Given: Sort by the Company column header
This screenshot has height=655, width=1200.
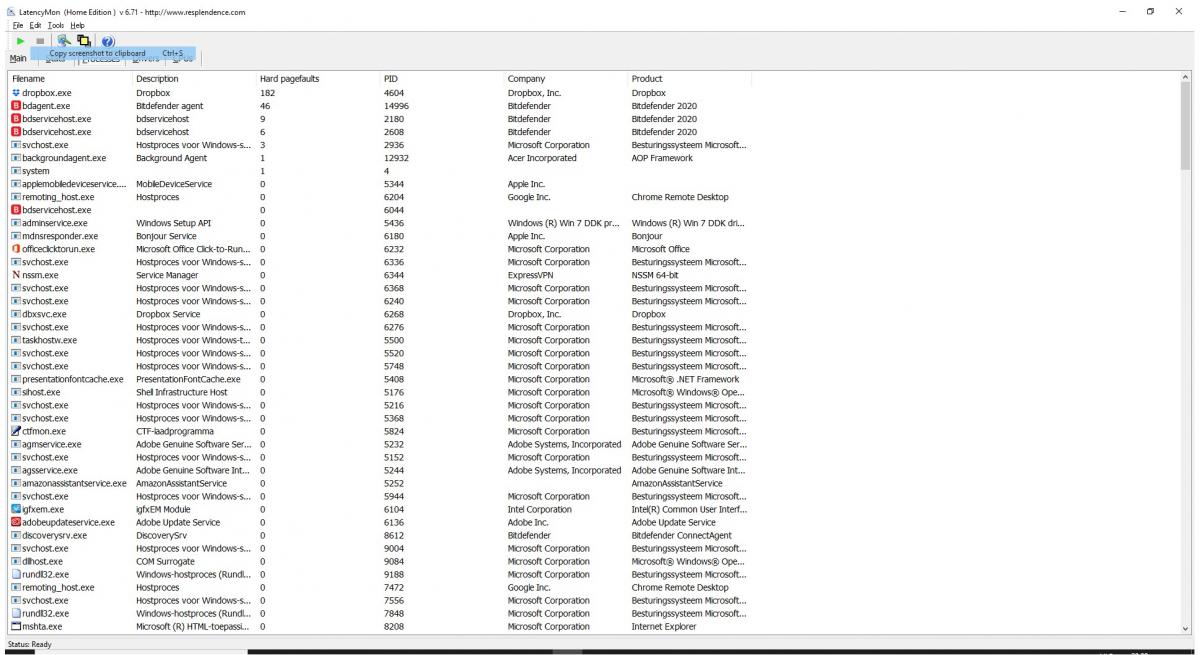Looking at the screenshot, I should pyautogui.click(x=565, y=78).
